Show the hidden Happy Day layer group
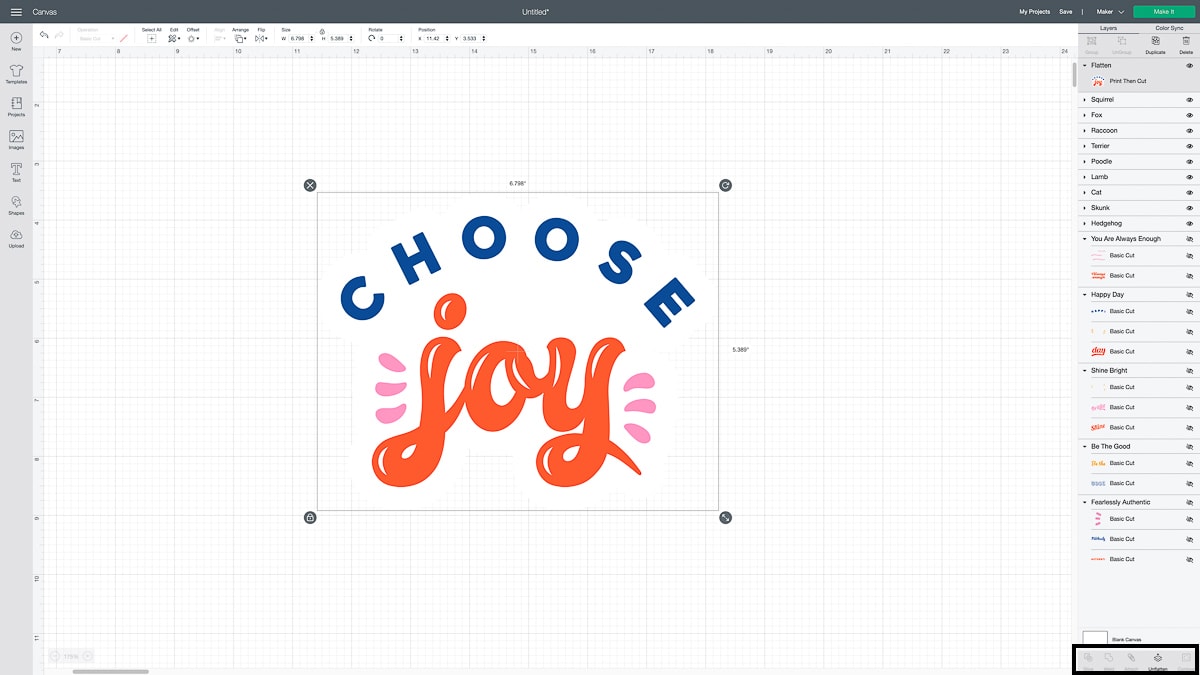This screenshot has height=675, width=1200. [1190, 295]
